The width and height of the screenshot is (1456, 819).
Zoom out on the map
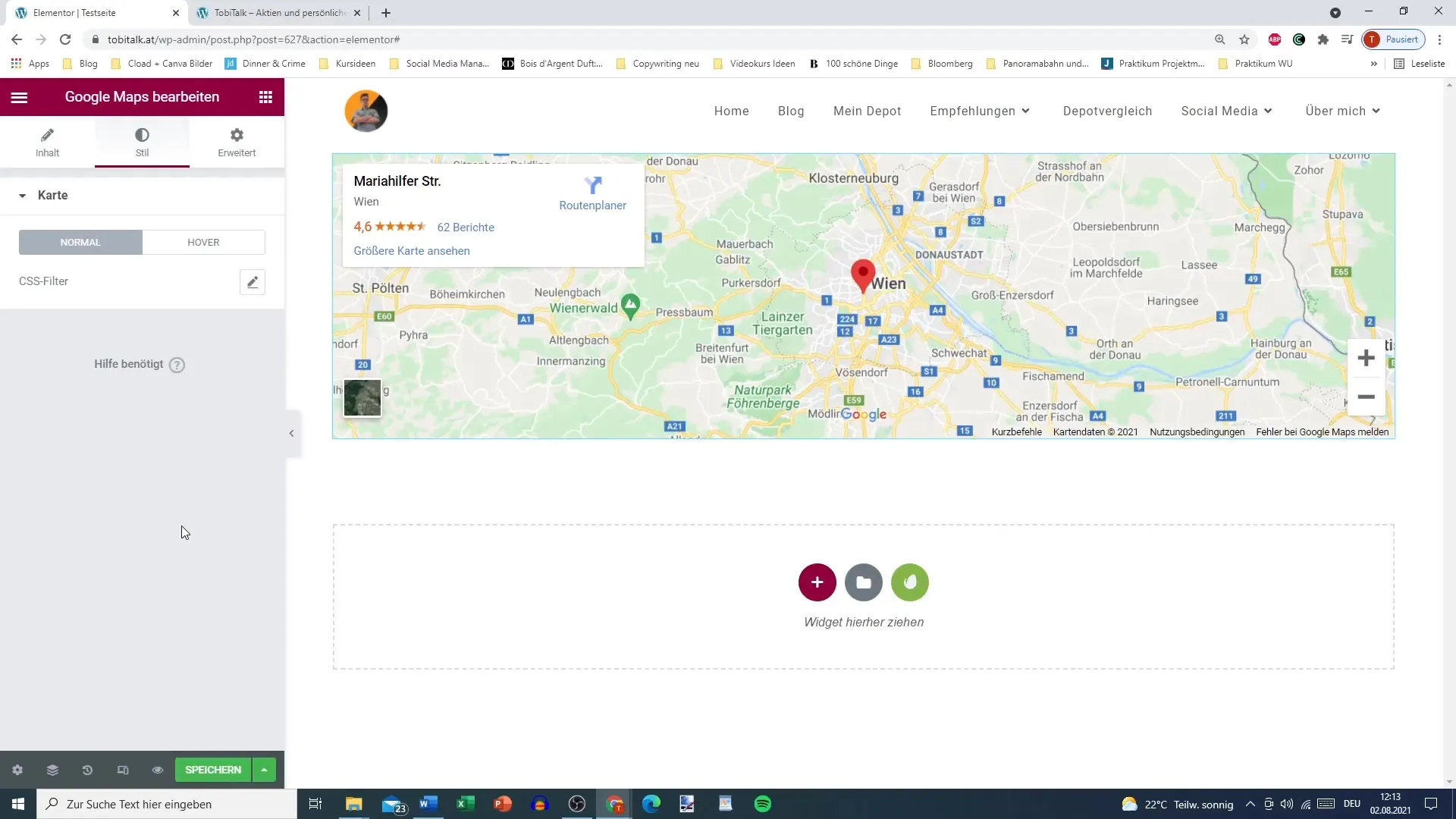pyautogui.click(x=1367, y=397)
